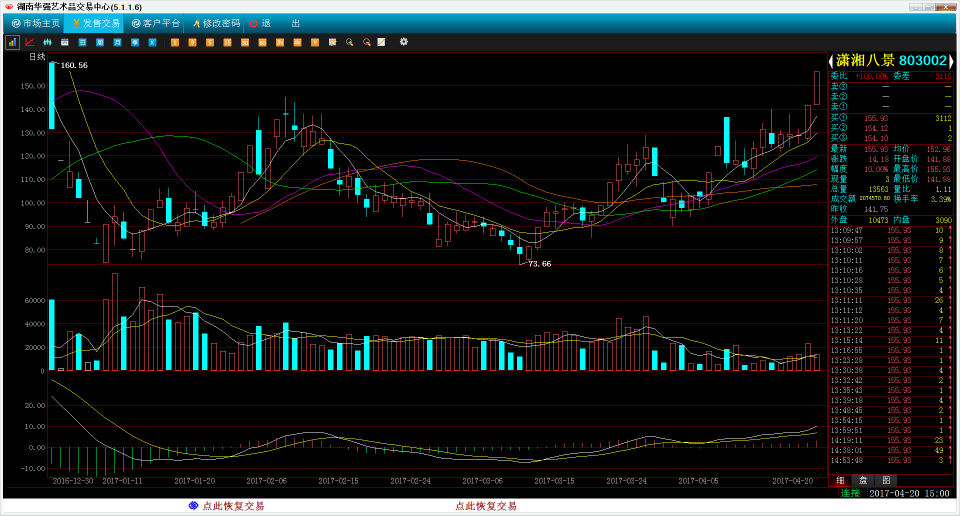Switch to the 细 detail tab
The width and height of the screenshot is (960, 516).
[840, 480]
